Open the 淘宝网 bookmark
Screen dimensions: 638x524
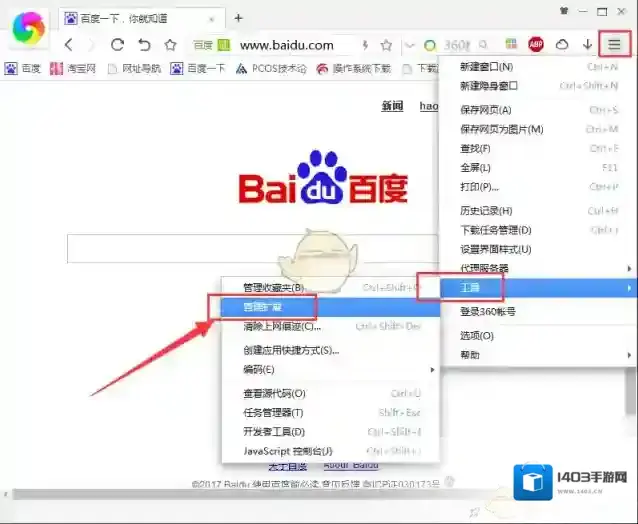pos(73,68)
